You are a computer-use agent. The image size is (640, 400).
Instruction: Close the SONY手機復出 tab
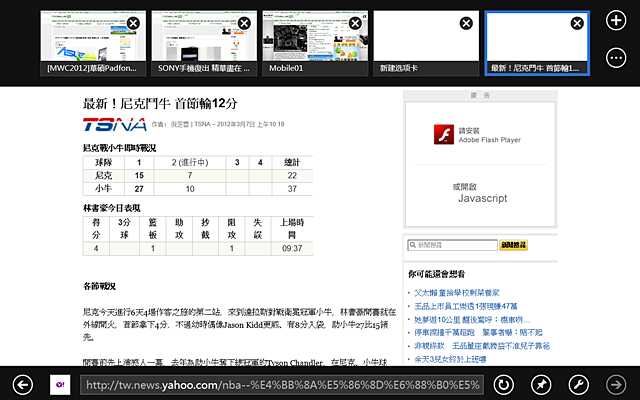244,23
